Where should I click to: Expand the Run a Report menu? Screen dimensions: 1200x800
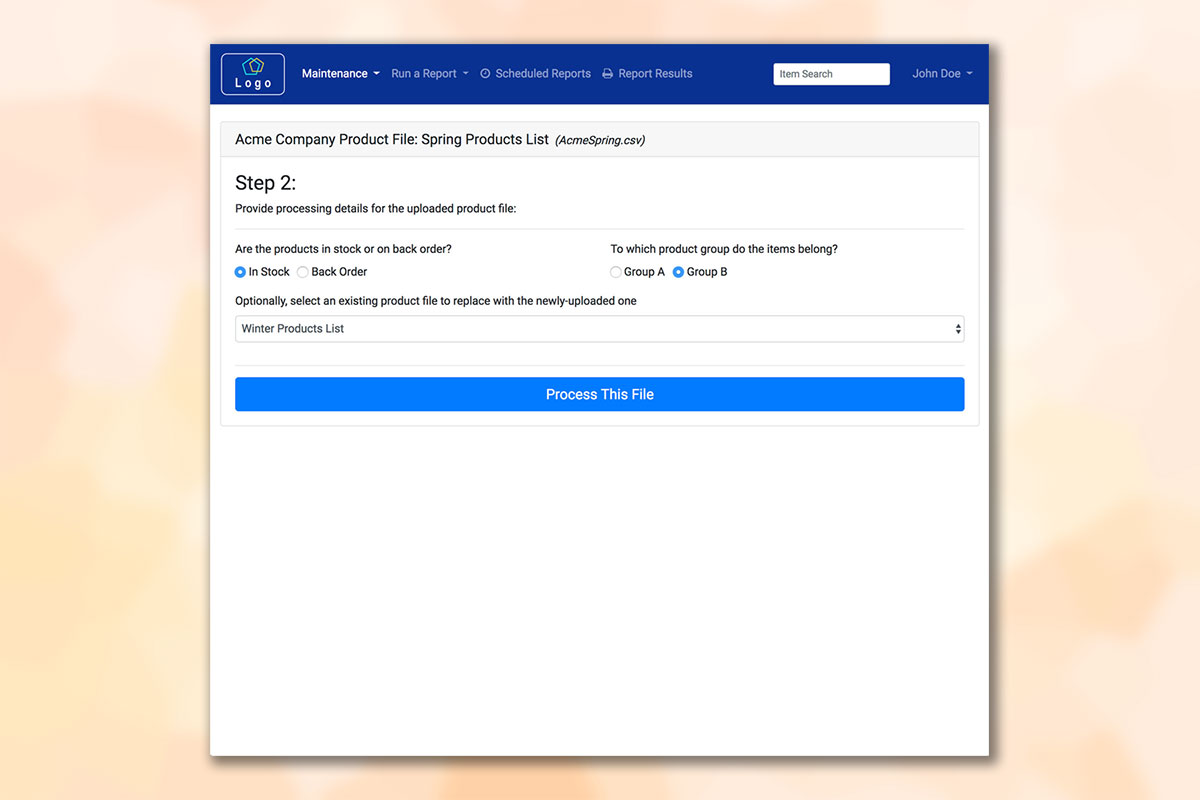click(x=430, y=74)
